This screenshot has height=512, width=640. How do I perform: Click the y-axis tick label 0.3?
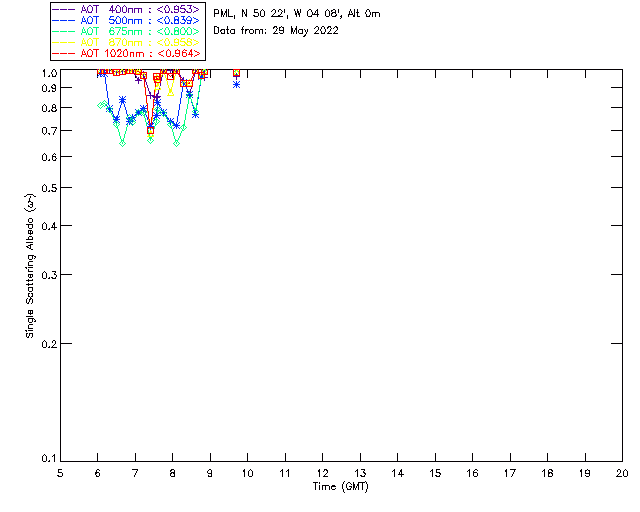click(49, 275)
